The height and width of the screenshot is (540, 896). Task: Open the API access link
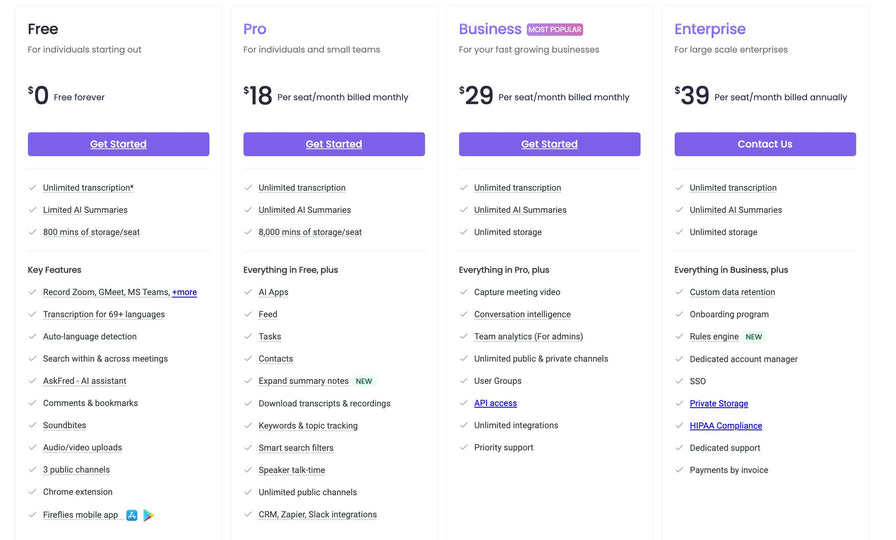point(495,403)
